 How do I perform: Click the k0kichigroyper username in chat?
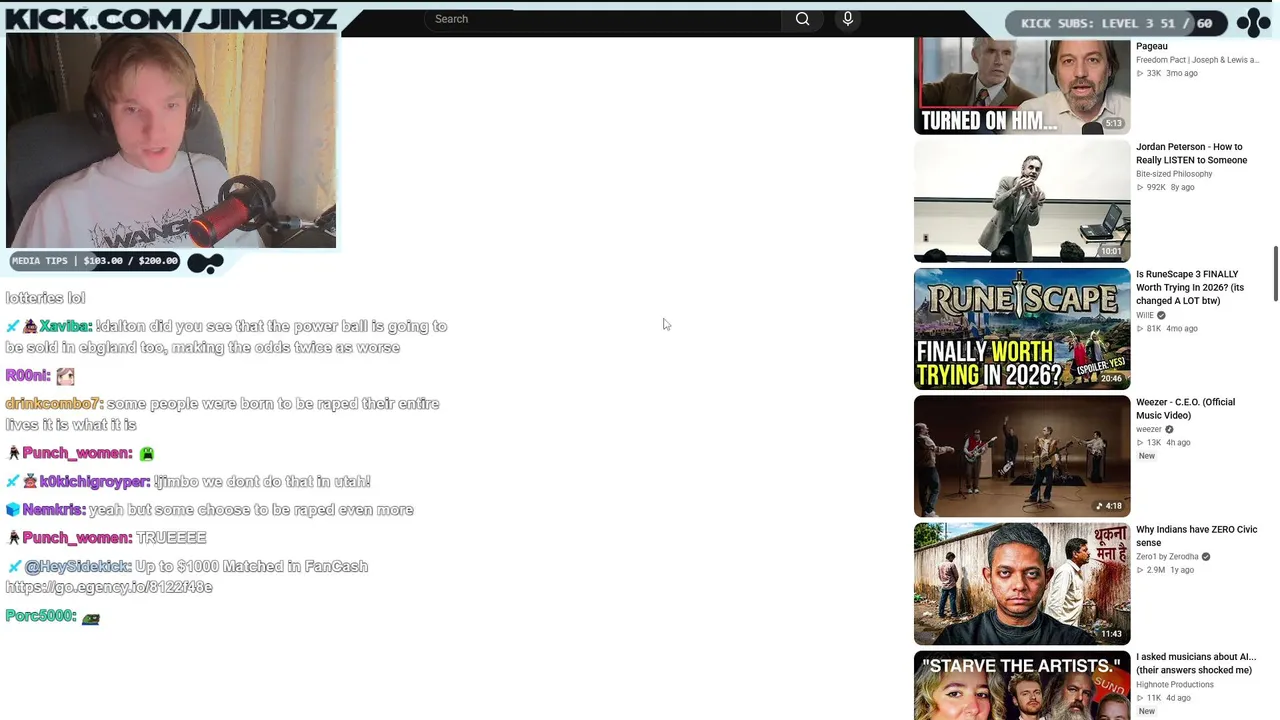click(95, 482)
